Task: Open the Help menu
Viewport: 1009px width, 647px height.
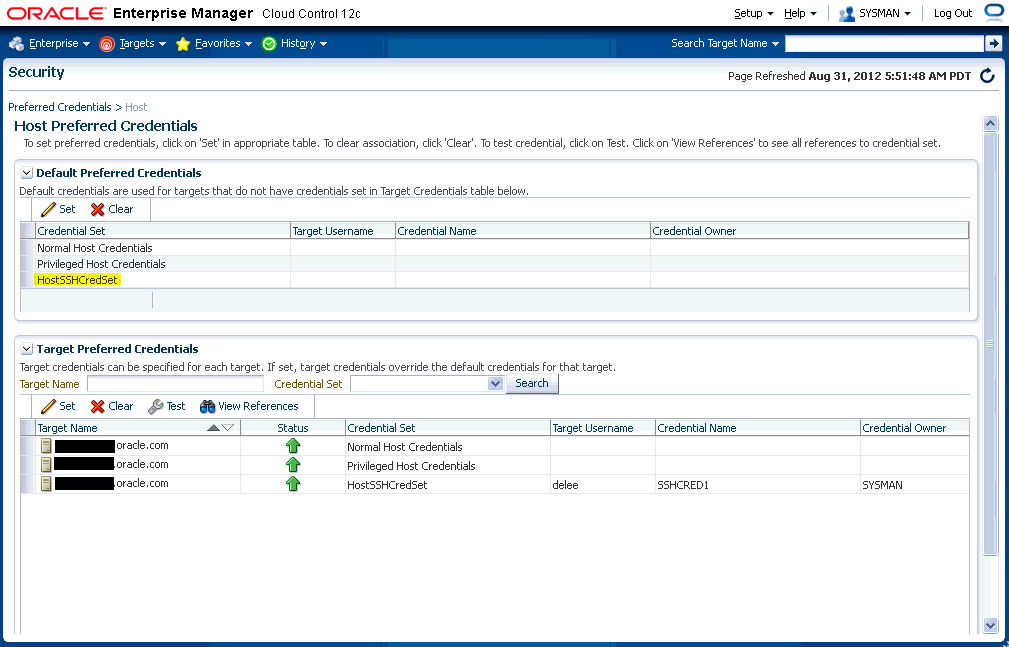Action: pyautogui.click(x=800, y=14)
